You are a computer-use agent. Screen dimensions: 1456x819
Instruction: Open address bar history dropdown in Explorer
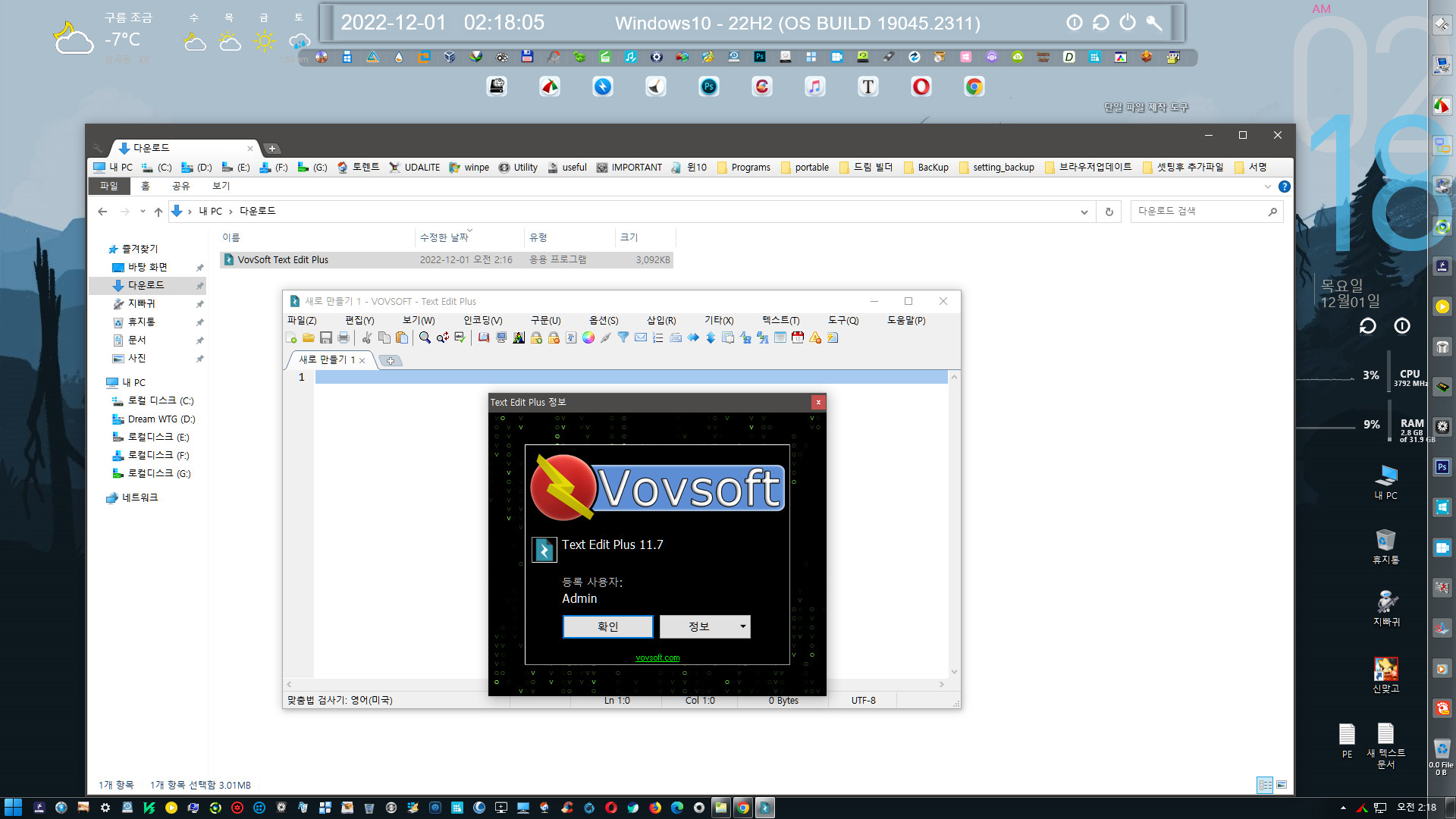[x=1084, y=212]
